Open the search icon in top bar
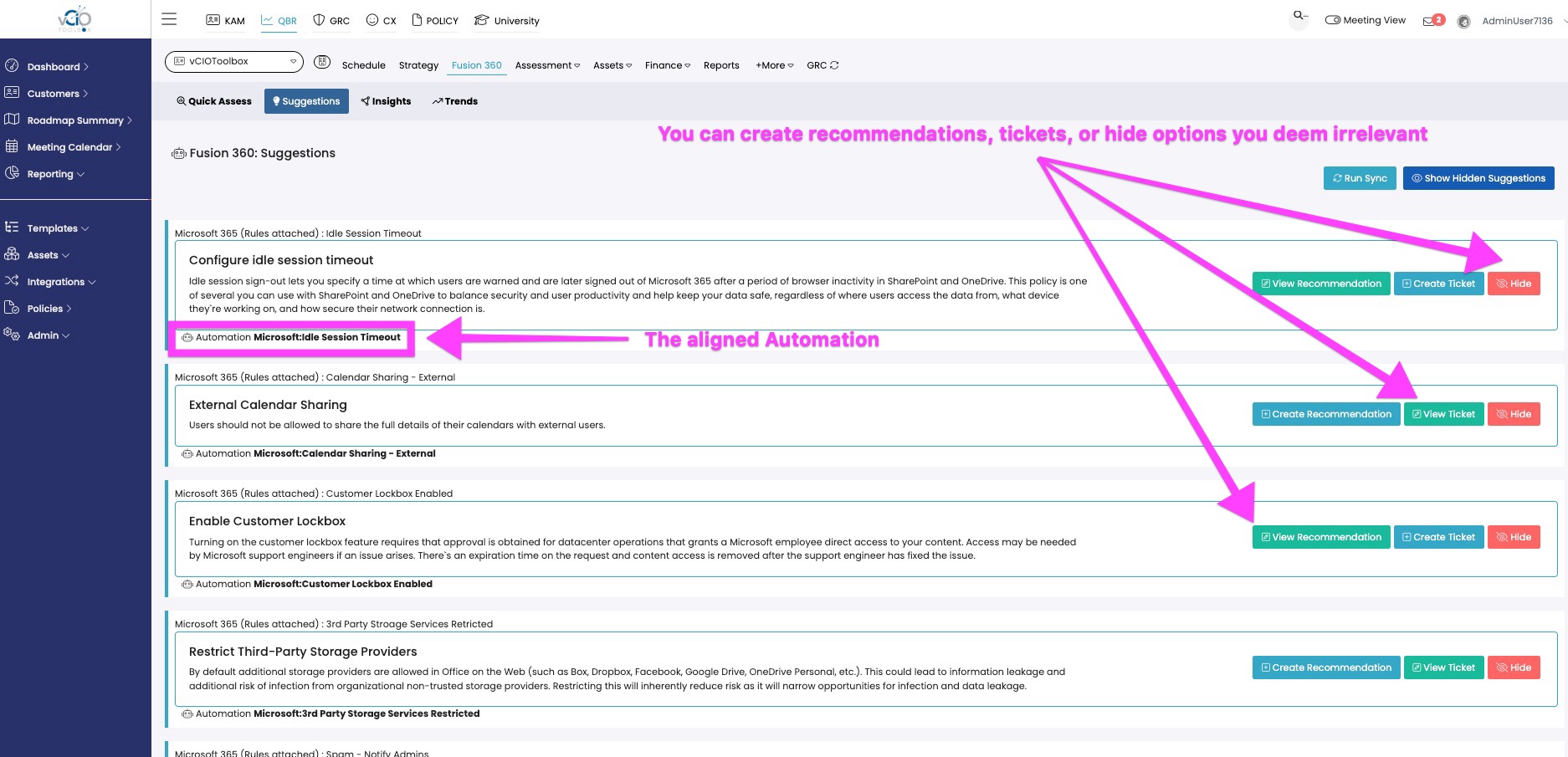This screenshot has width=1568, height=757. tap(1299, 16)
